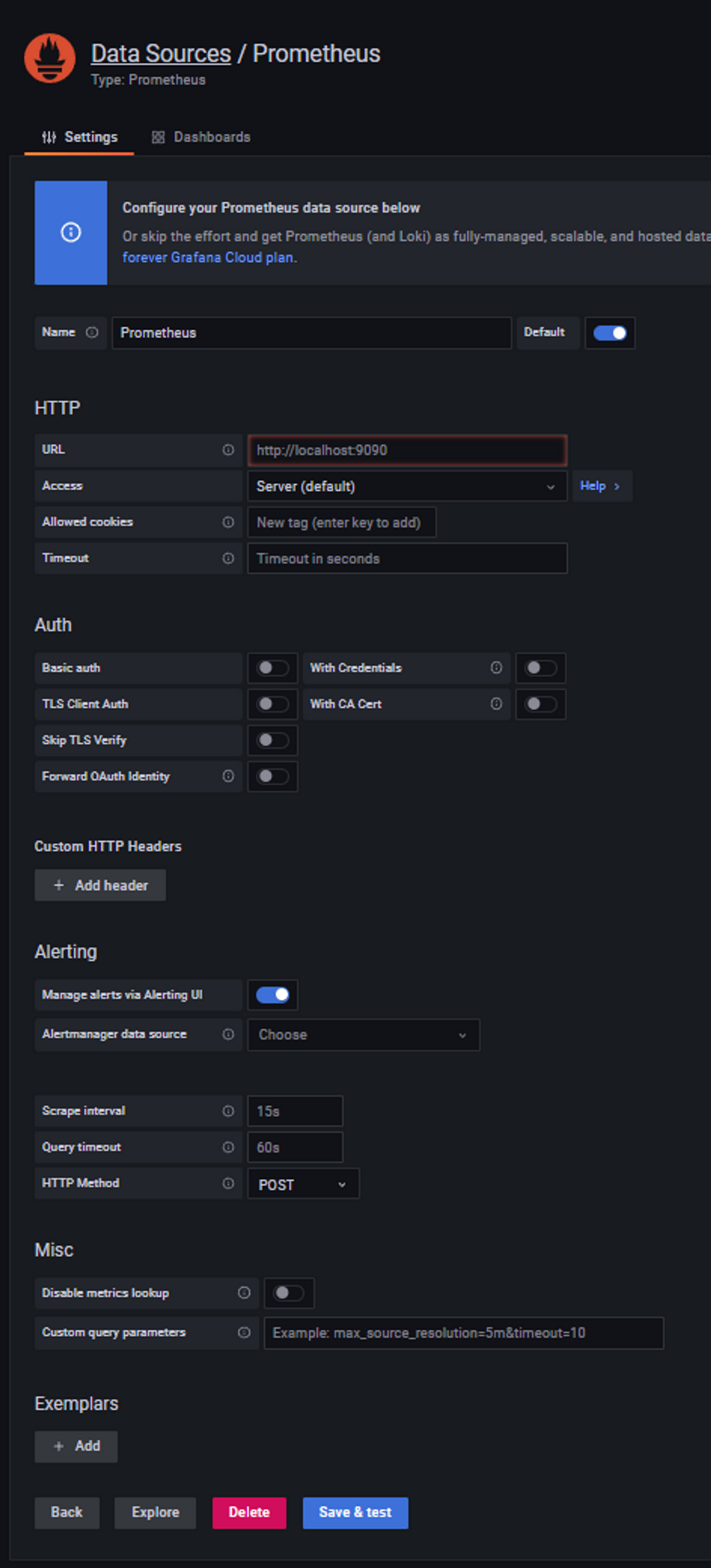Enable the TLS Client Auth switch

[x=273, y=704]
